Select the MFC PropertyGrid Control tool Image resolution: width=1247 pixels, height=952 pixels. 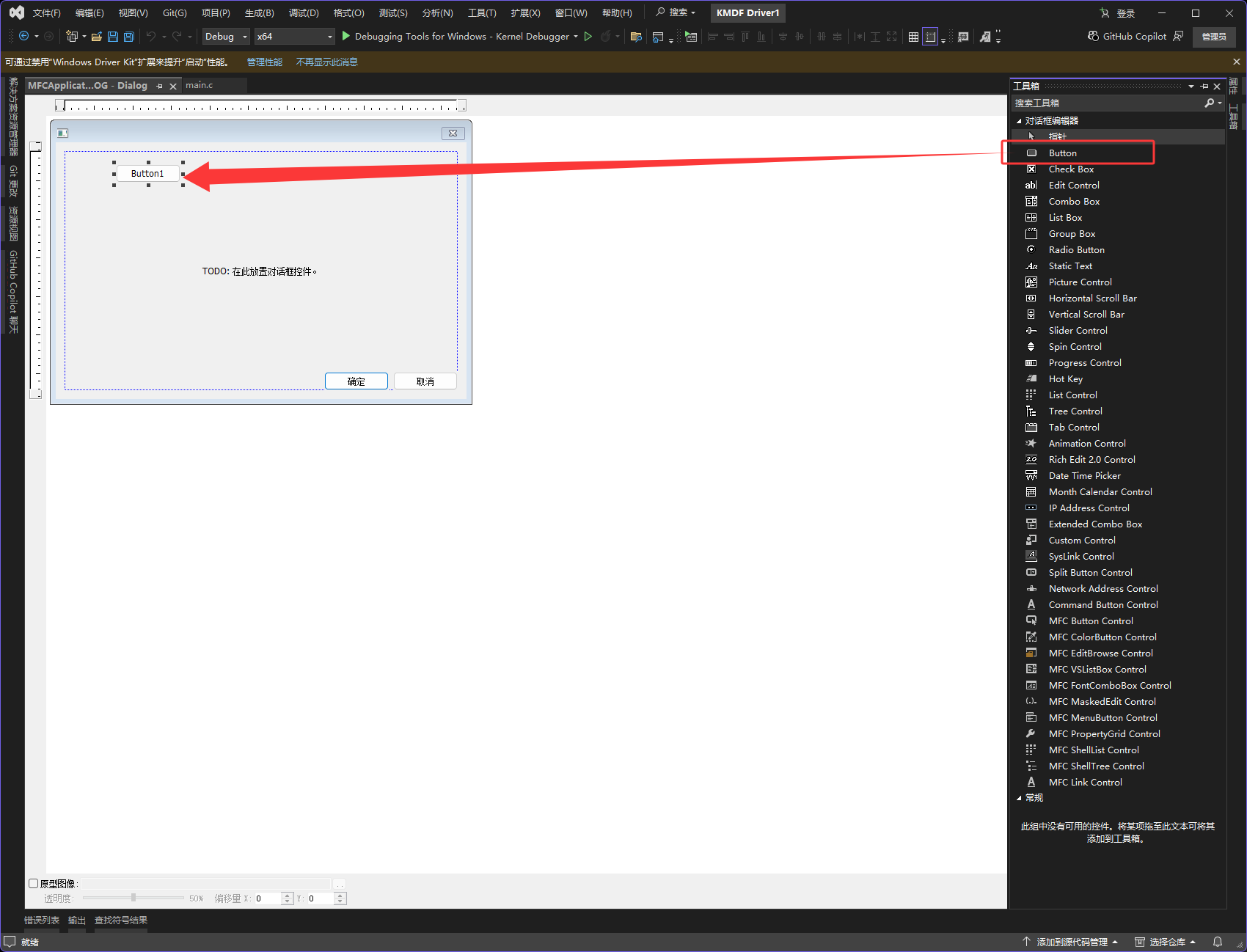[1118, 733]
